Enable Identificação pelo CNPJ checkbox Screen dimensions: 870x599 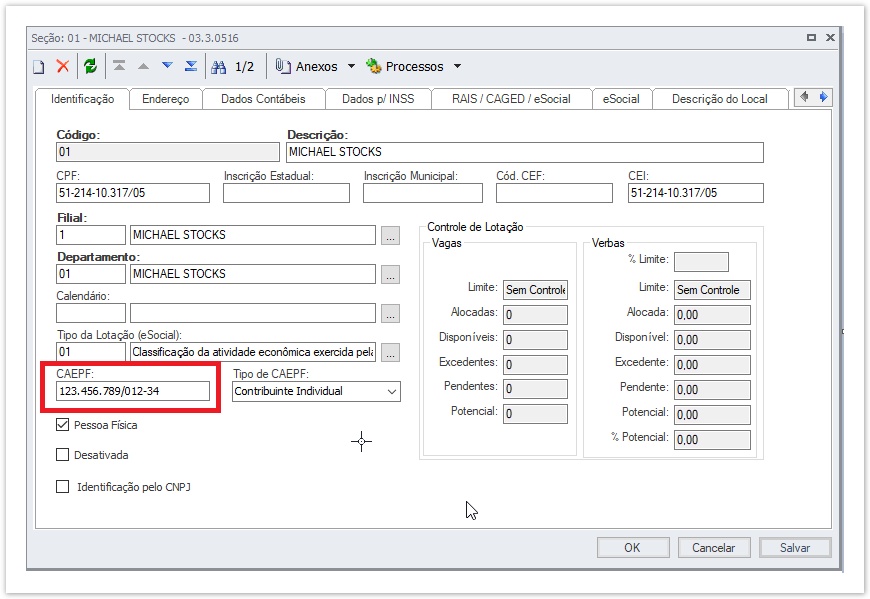click(x=63, y=486)
